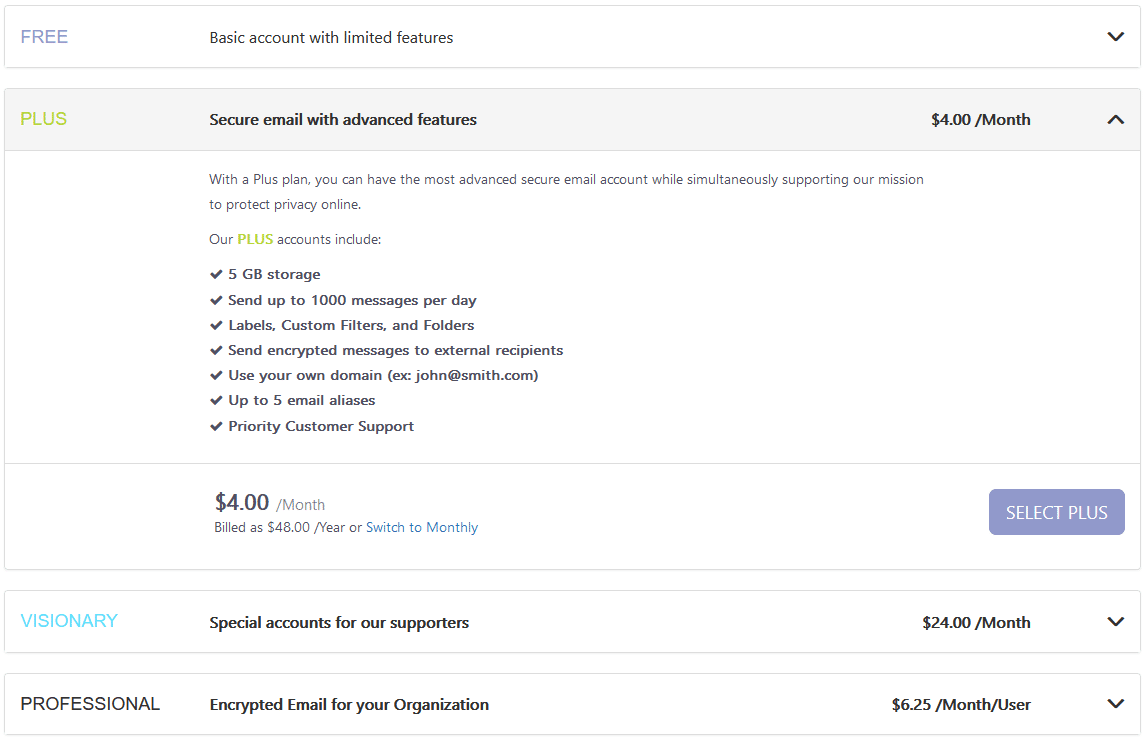Expand the FREE plan details
The image size is (1143, 737).
point(1115,36)
